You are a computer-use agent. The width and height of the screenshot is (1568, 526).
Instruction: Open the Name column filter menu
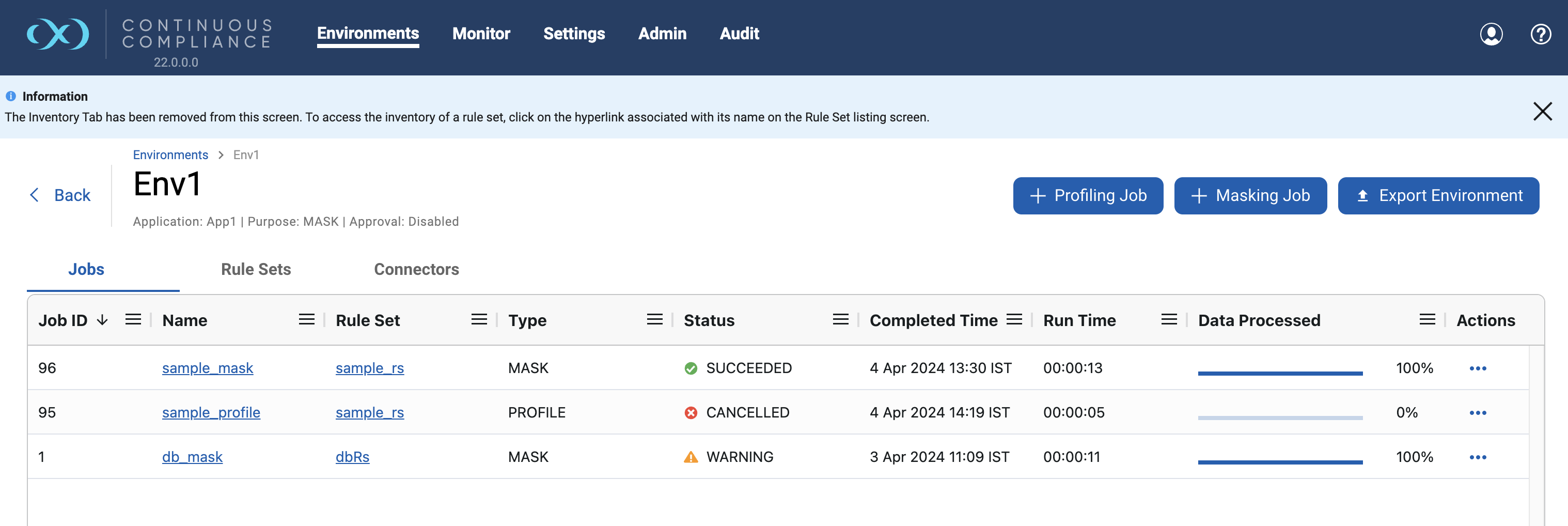tap(306, 320)
